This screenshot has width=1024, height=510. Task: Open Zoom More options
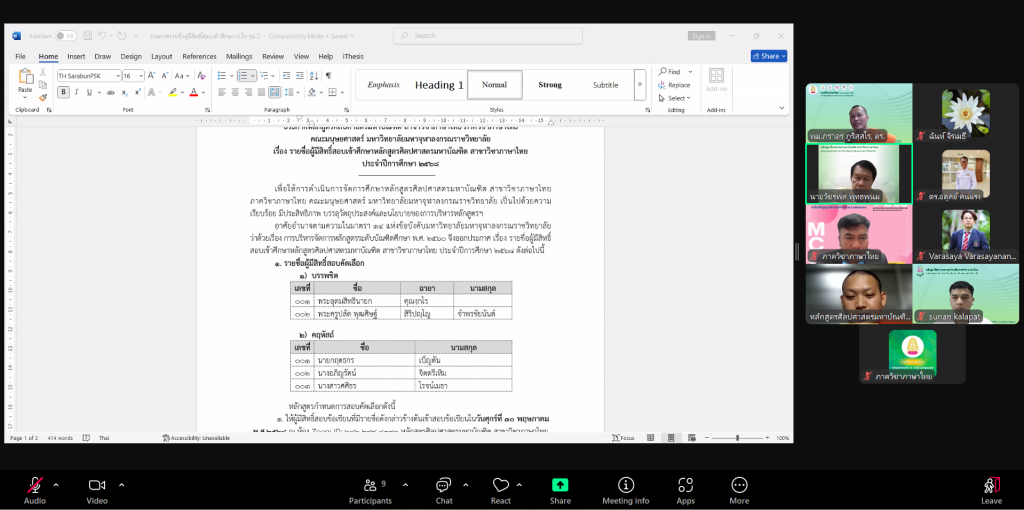(739, 490)
